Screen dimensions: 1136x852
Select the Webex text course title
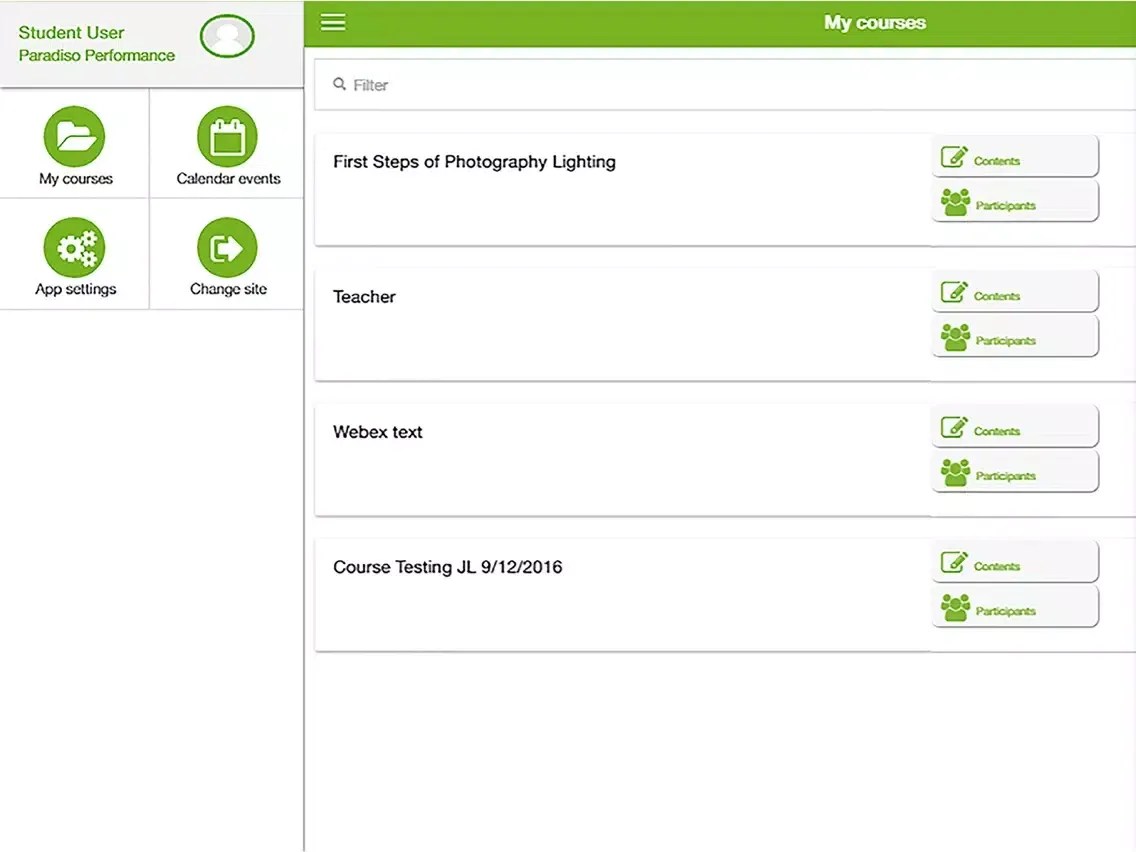377,432
